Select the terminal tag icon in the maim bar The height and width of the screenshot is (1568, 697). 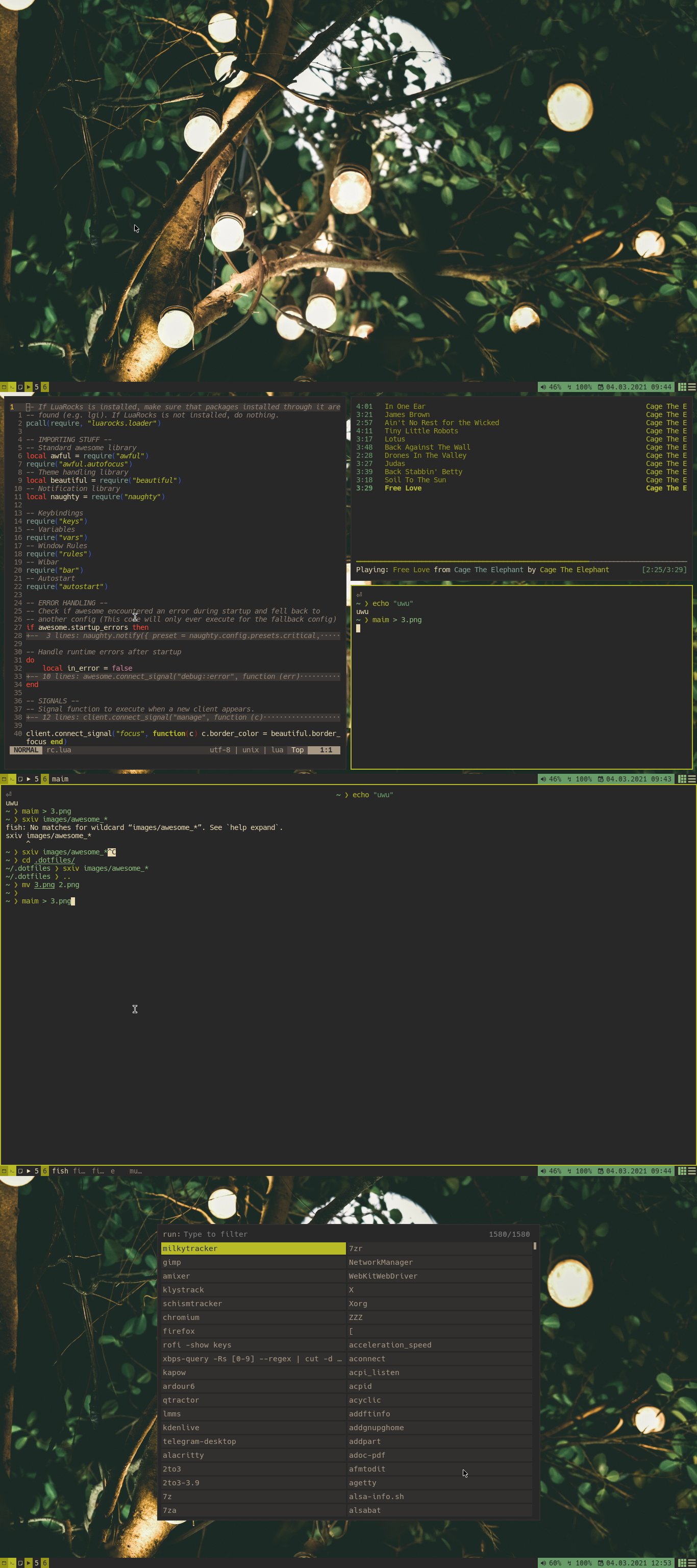pyautogui.click(x=12, y=779)
